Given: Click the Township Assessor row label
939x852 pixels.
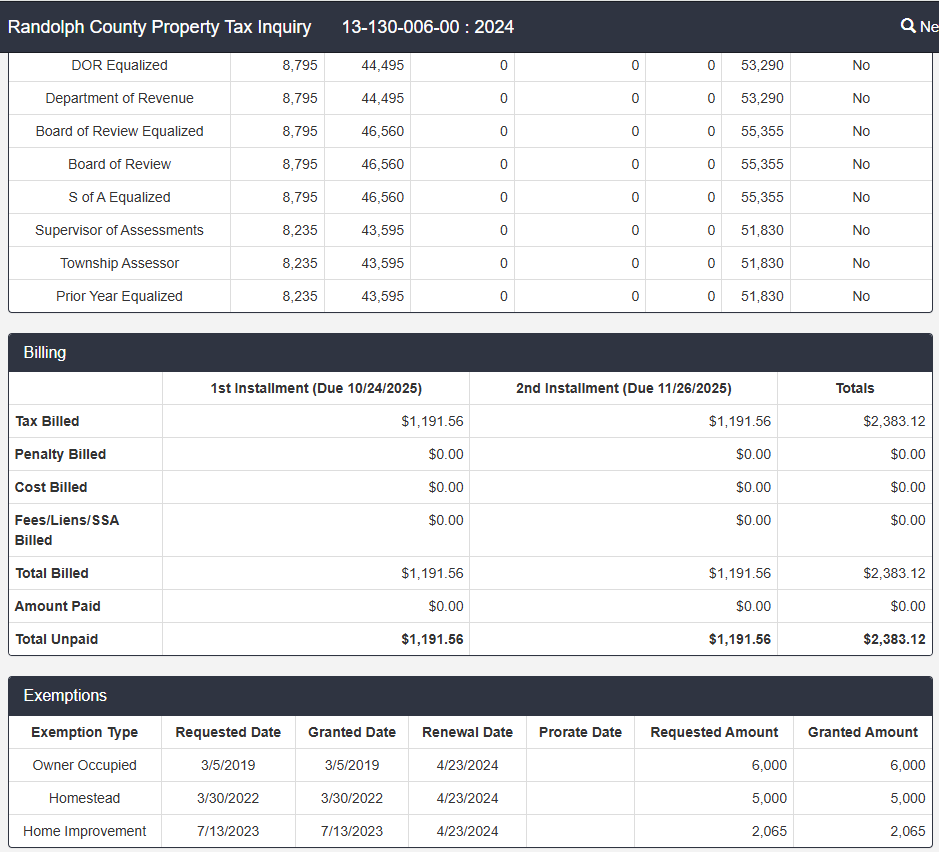Looking at the screenshot, I should (x=119, y=263).
